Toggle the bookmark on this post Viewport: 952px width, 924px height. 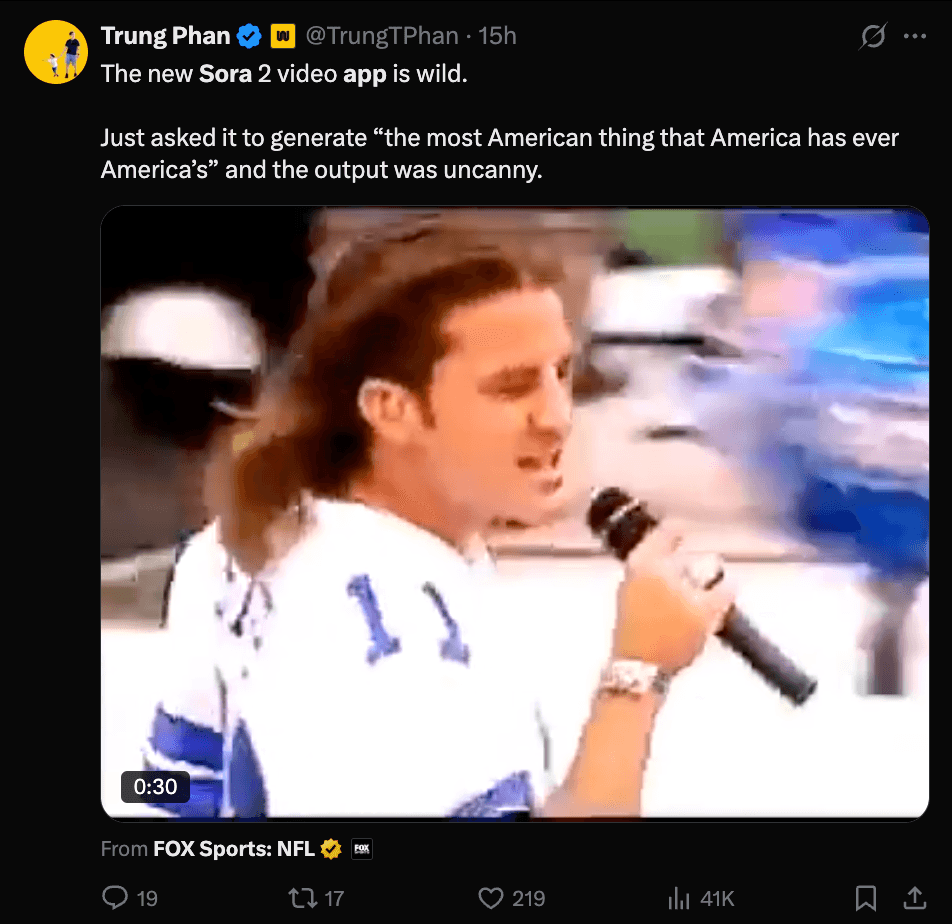coord(867,897)
